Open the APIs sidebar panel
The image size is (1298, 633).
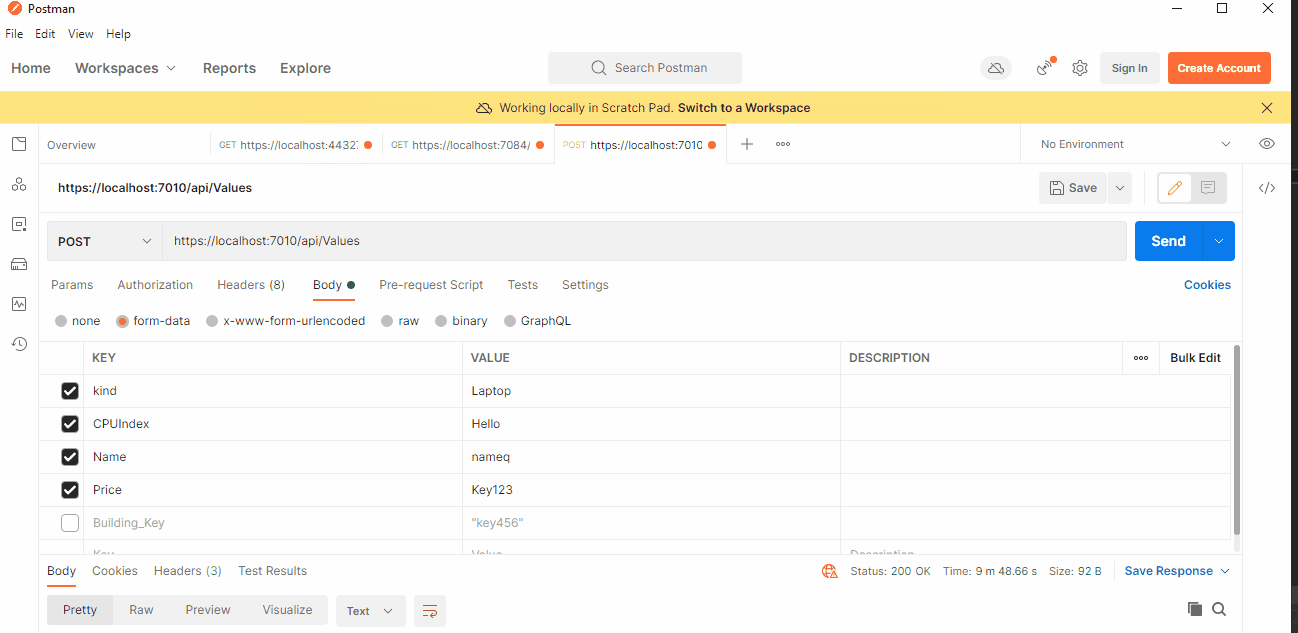[18, 184]
